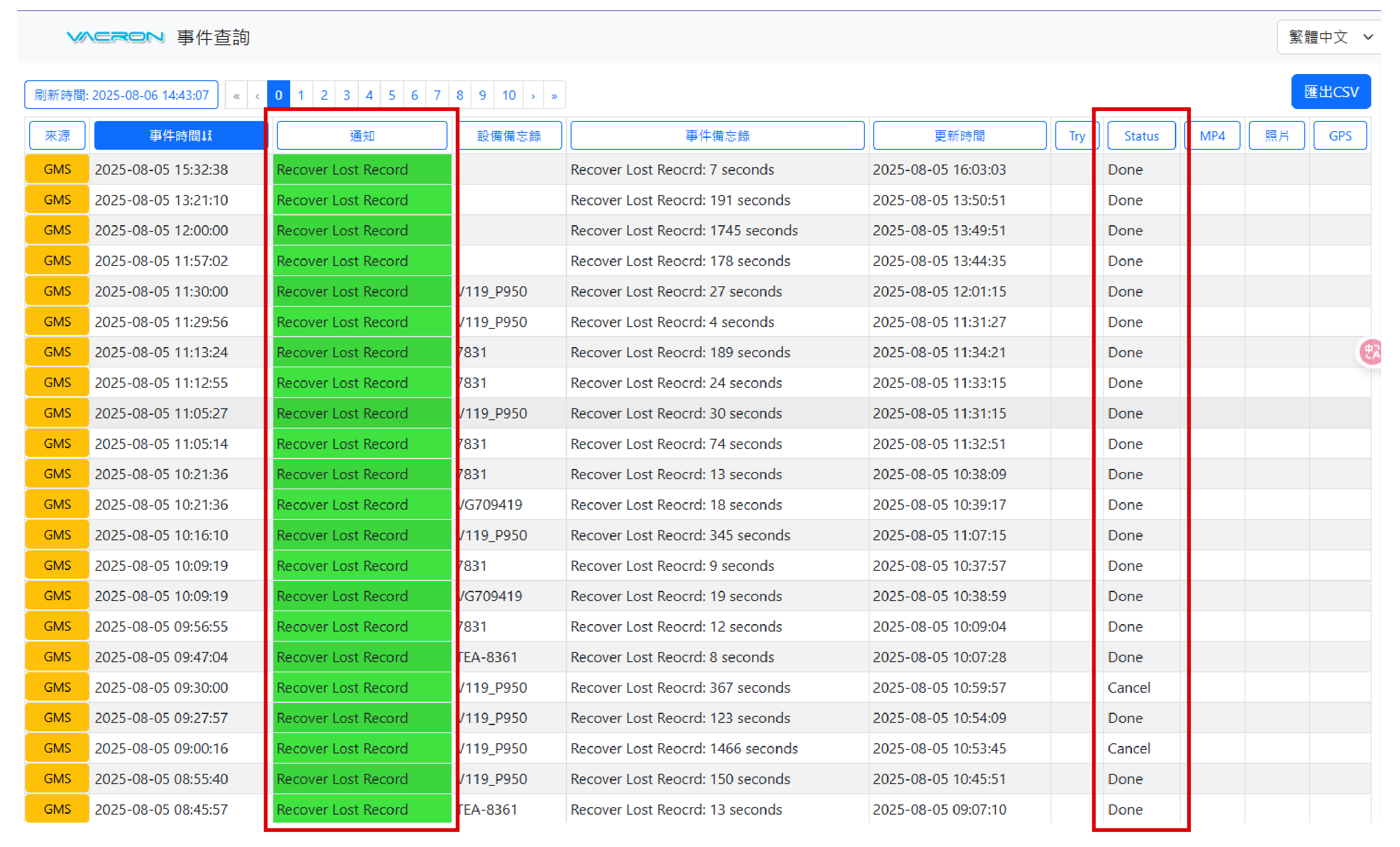Click green Recover Lost Record cell at 11:13:24

pos(362,352)
